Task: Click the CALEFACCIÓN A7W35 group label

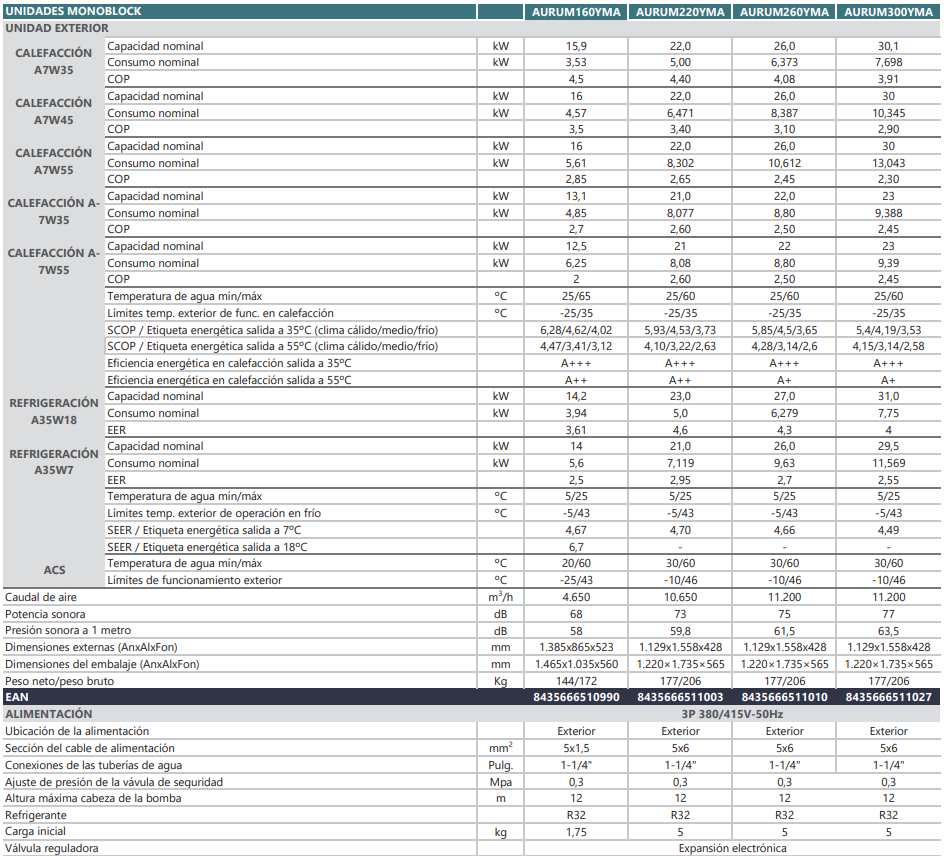Action: [x=54, y=62]
